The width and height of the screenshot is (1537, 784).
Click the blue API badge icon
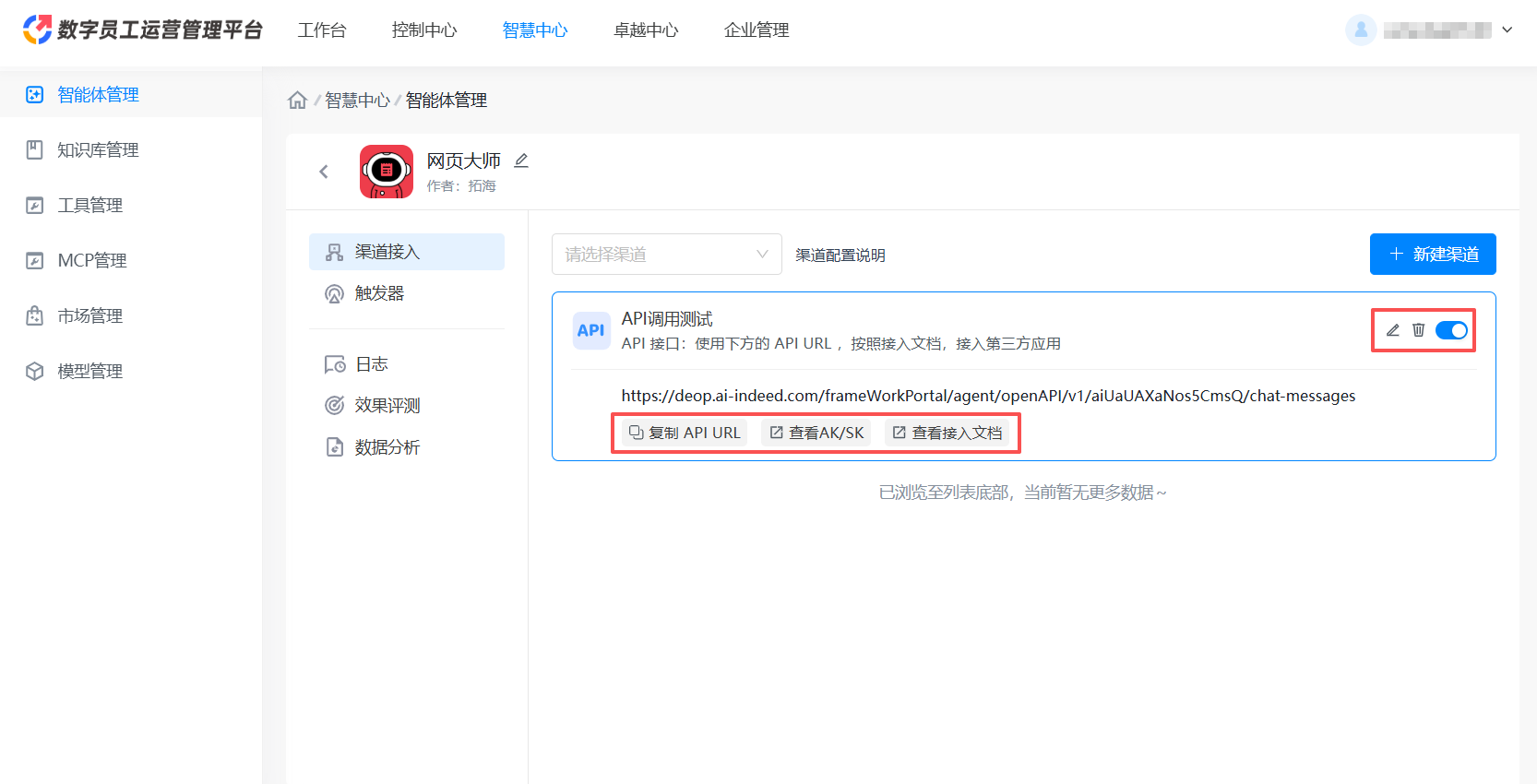(590, 330)
